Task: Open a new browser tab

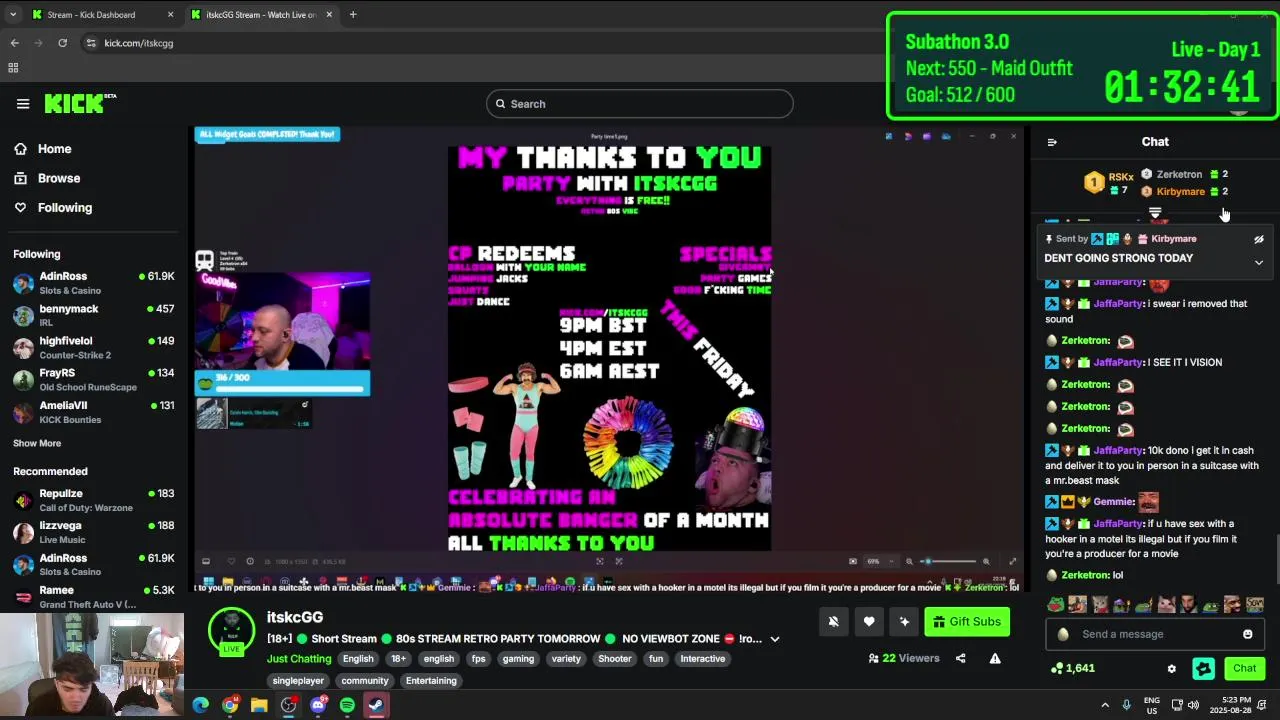Action: tap(353, 15)
